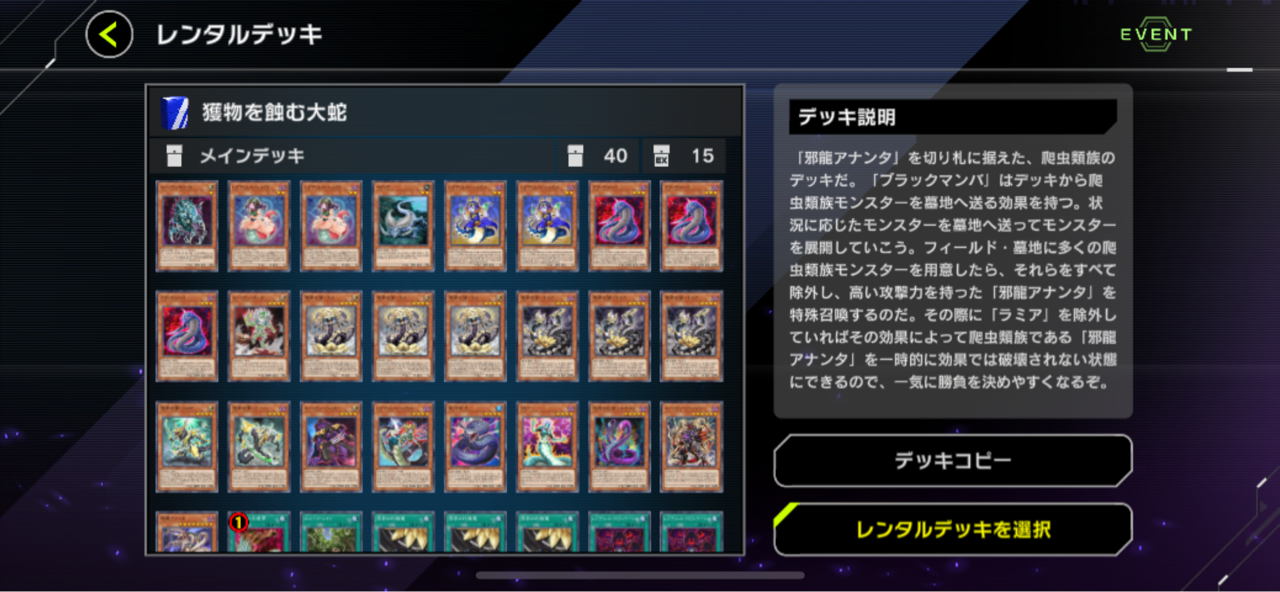
Task: Open the first card in second row
Action: 187,337
